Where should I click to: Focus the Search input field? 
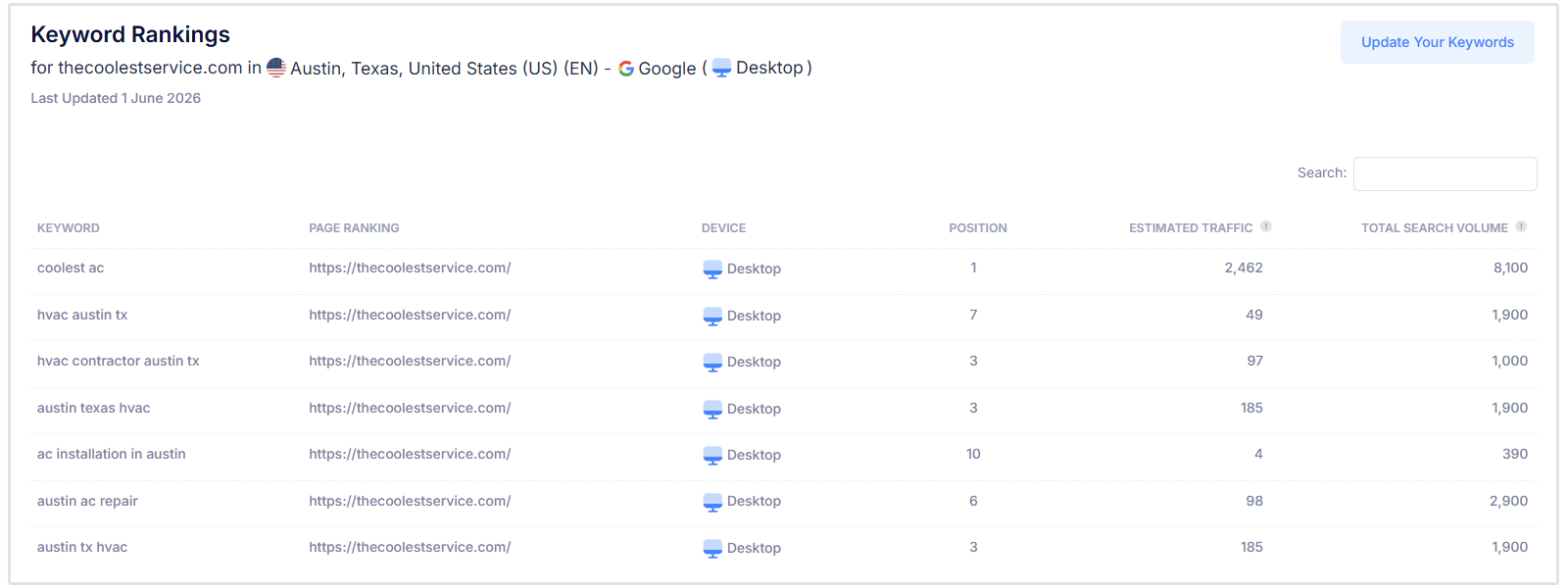(x=1445, y=173)
